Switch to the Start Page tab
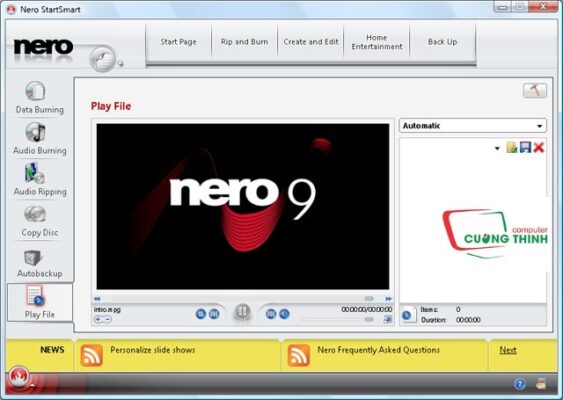Screen dimensions: 563x400 click(178, 42)
